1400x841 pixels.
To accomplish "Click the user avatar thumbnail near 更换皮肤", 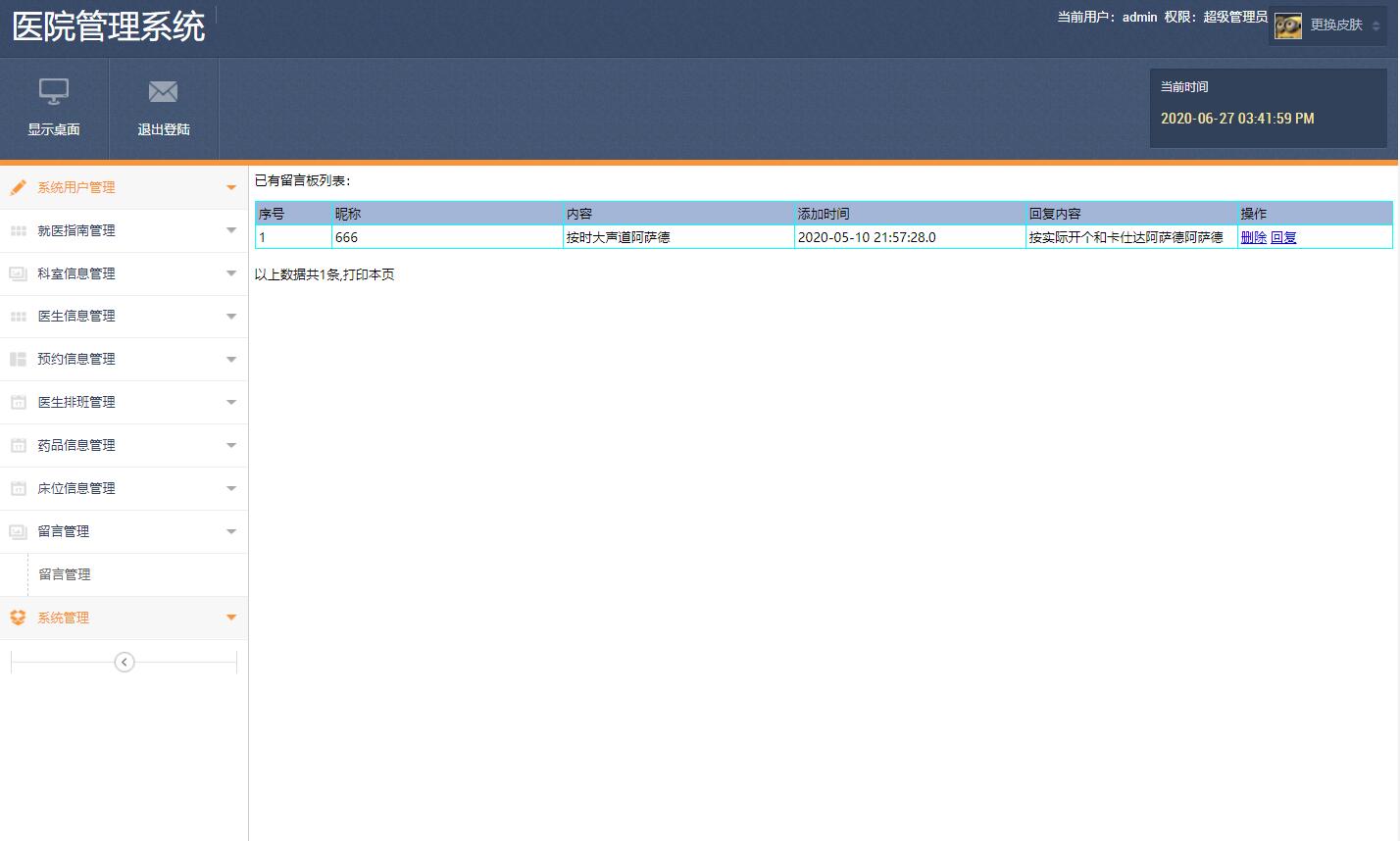I will click(1287, 25).
